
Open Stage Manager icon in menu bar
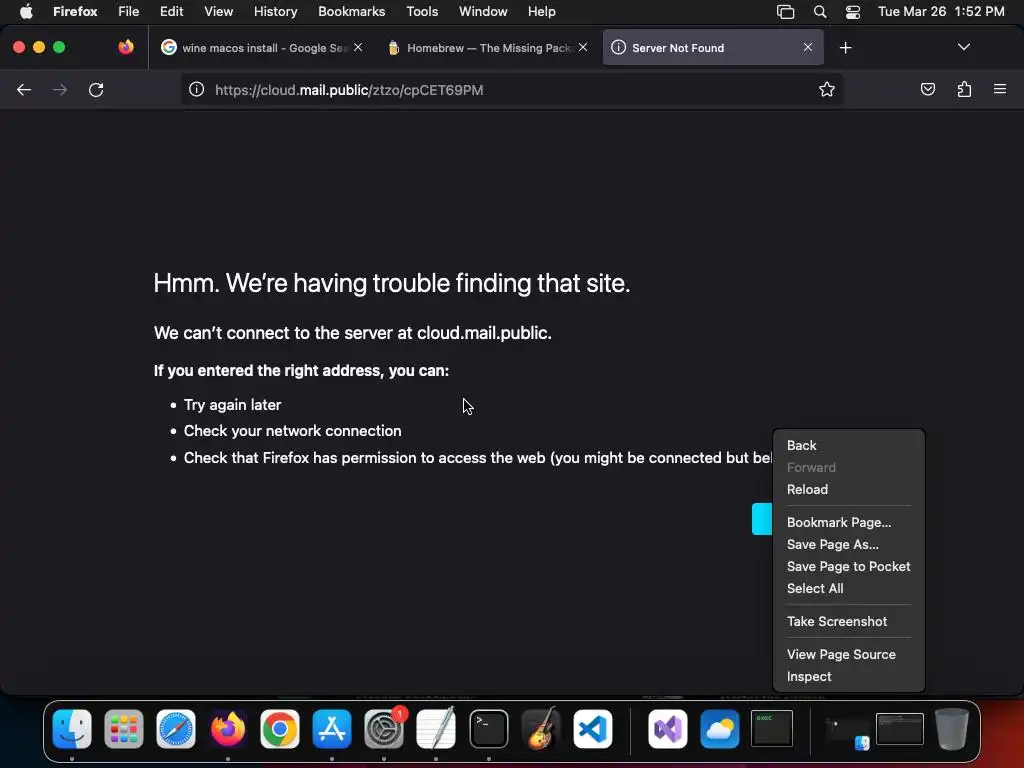click(x=785, y=12)
